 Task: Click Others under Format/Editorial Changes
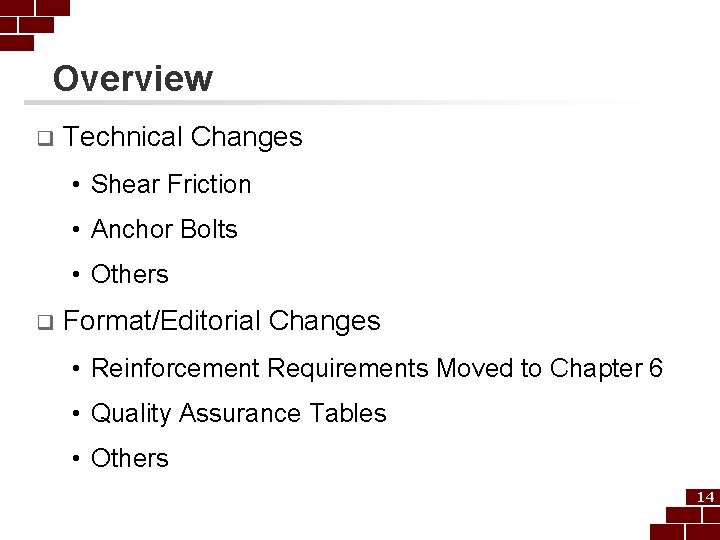(x=129, y=458)
